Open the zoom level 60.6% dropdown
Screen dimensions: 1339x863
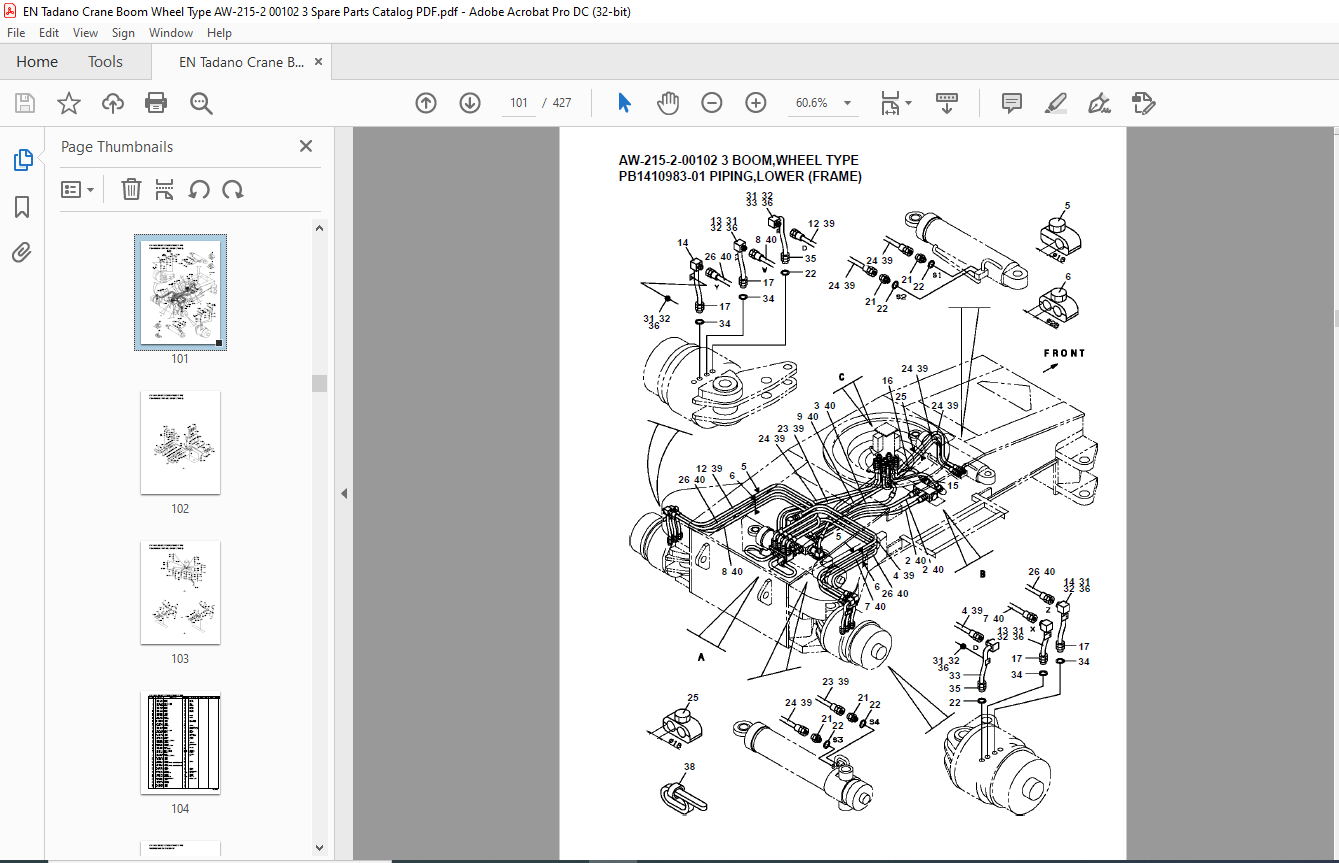848,103
